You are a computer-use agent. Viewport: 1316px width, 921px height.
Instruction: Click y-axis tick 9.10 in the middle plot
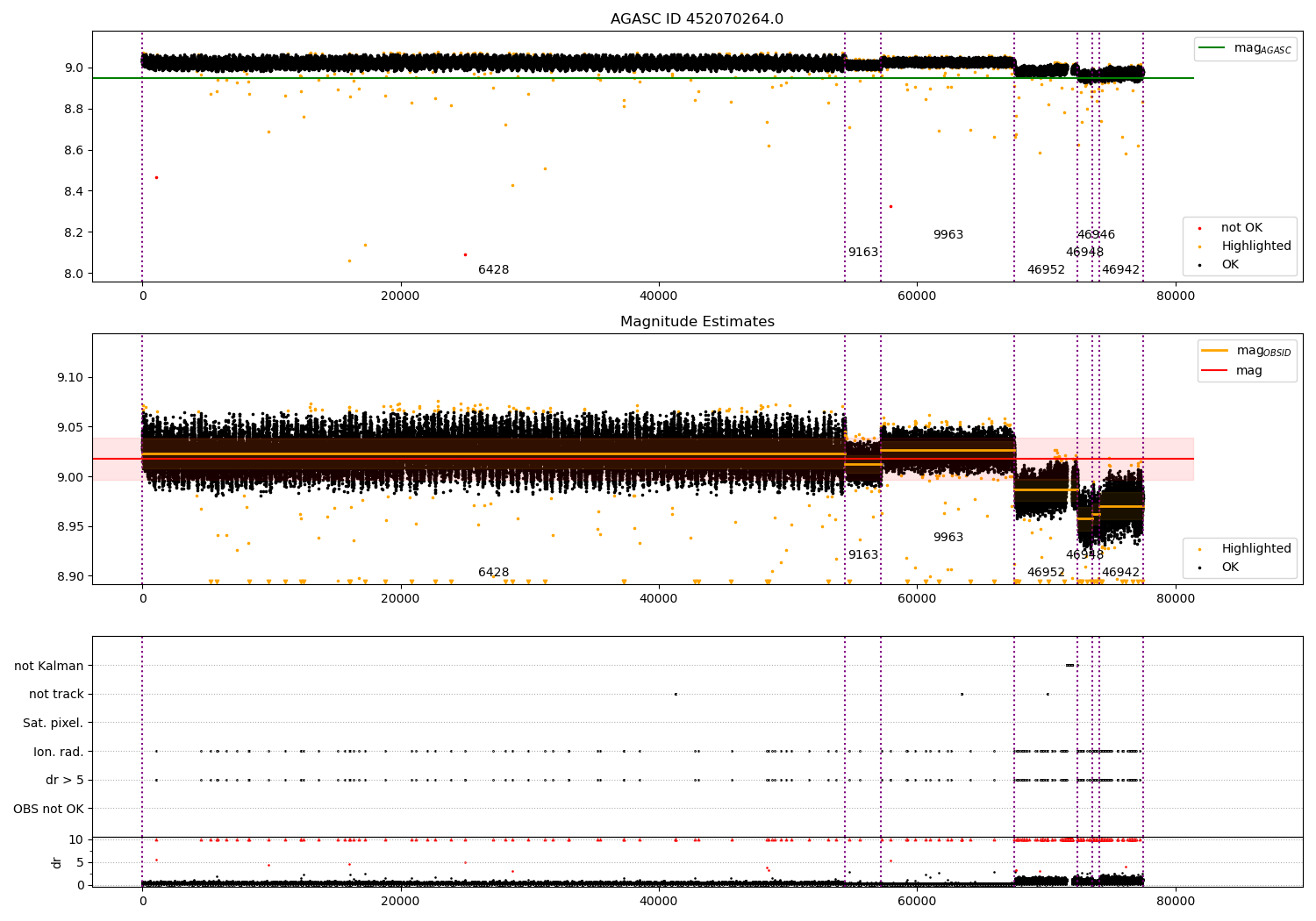[x=70, y=378]
